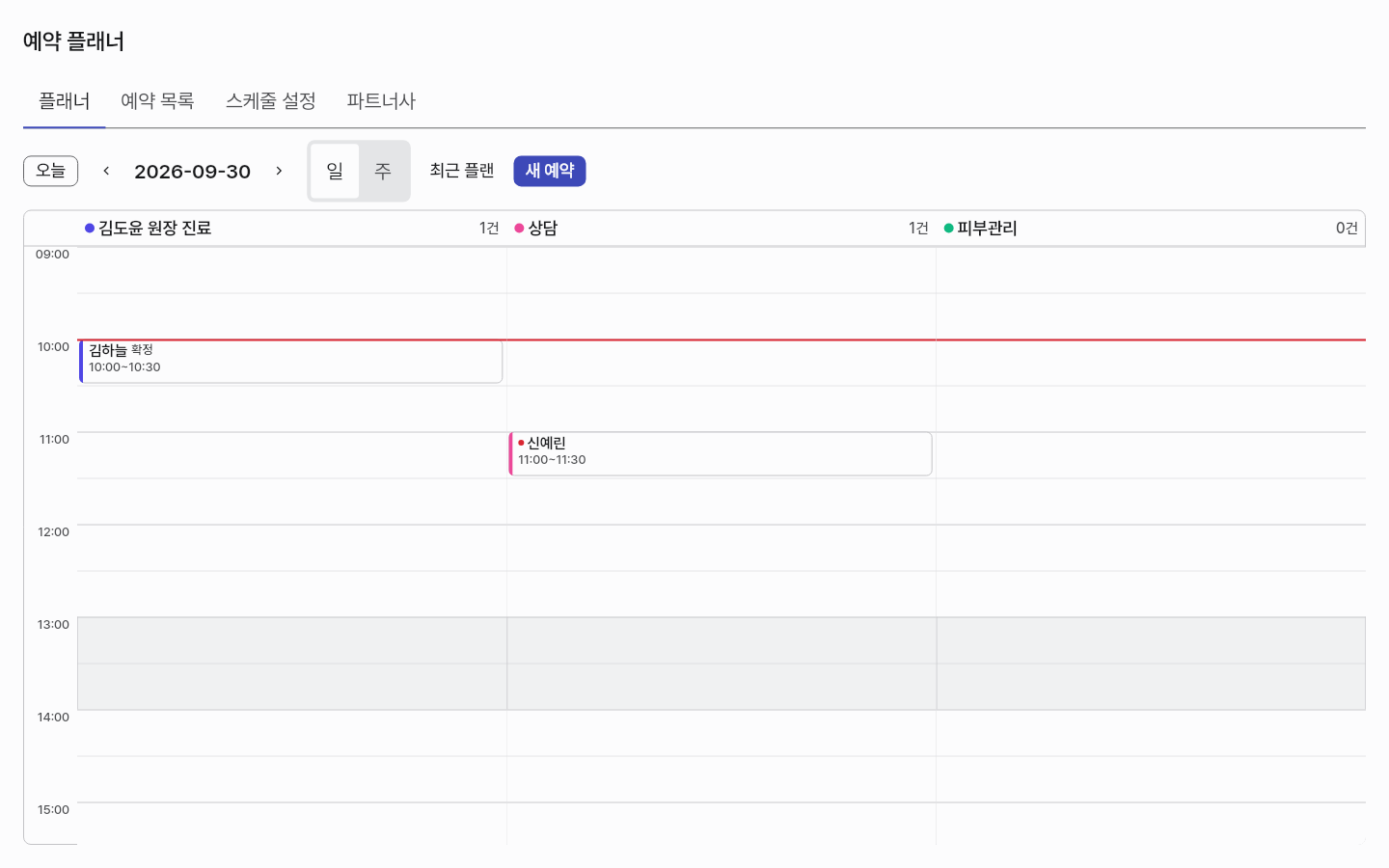Click the 12:00 time label
This screenshot has height=868, width=1389.
point(53,532)
